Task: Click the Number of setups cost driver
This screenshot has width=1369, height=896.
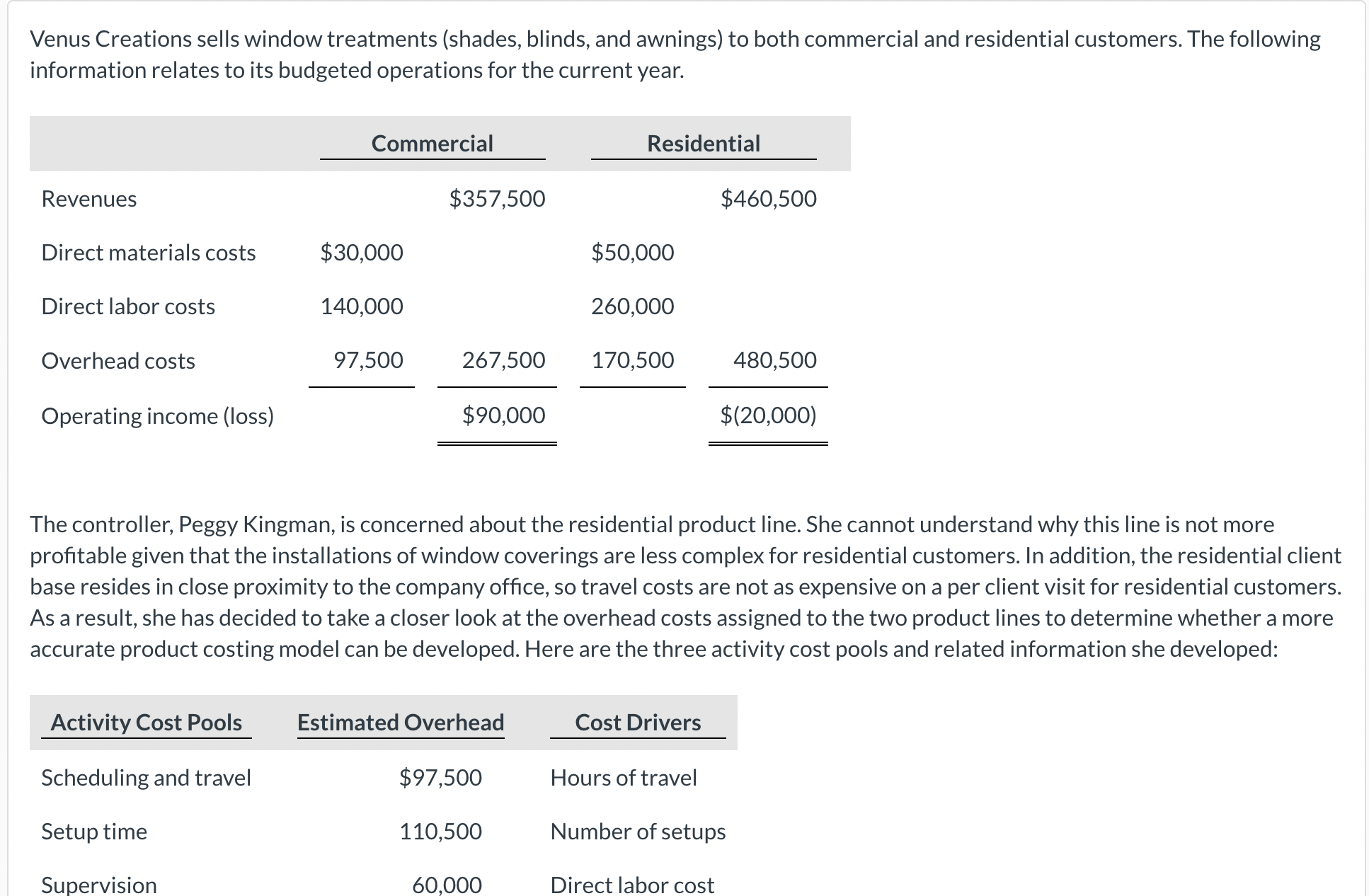Action: point(638,832)
